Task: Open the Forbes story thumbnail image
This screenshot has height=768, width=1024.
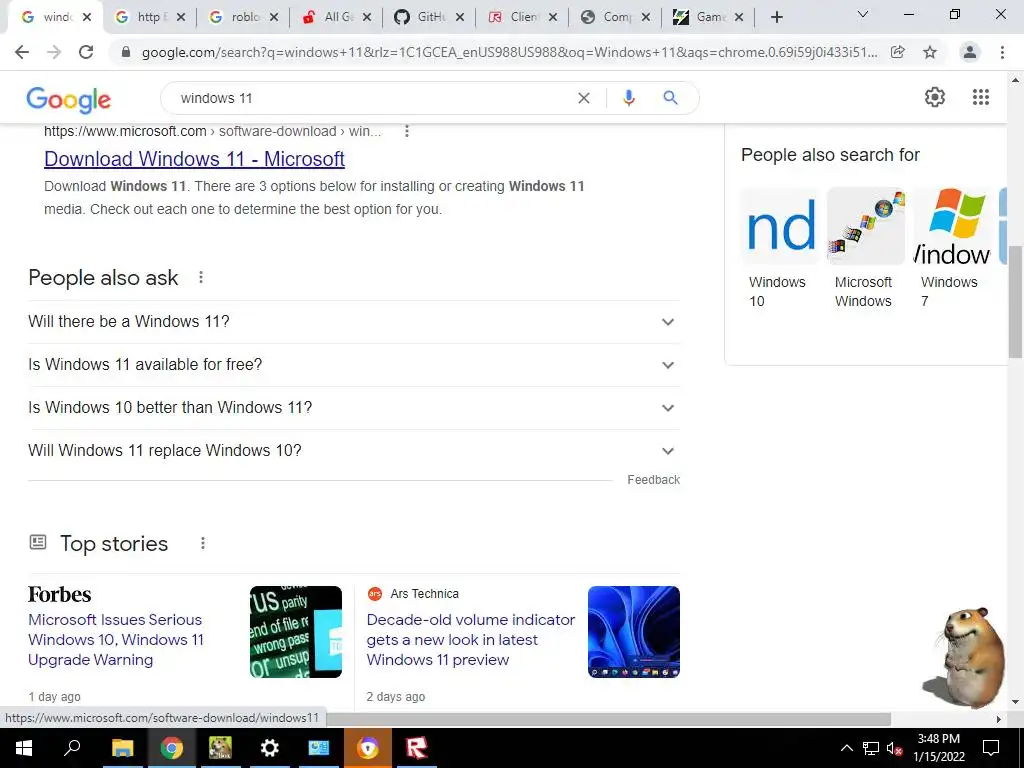Action: pos(296,632)
